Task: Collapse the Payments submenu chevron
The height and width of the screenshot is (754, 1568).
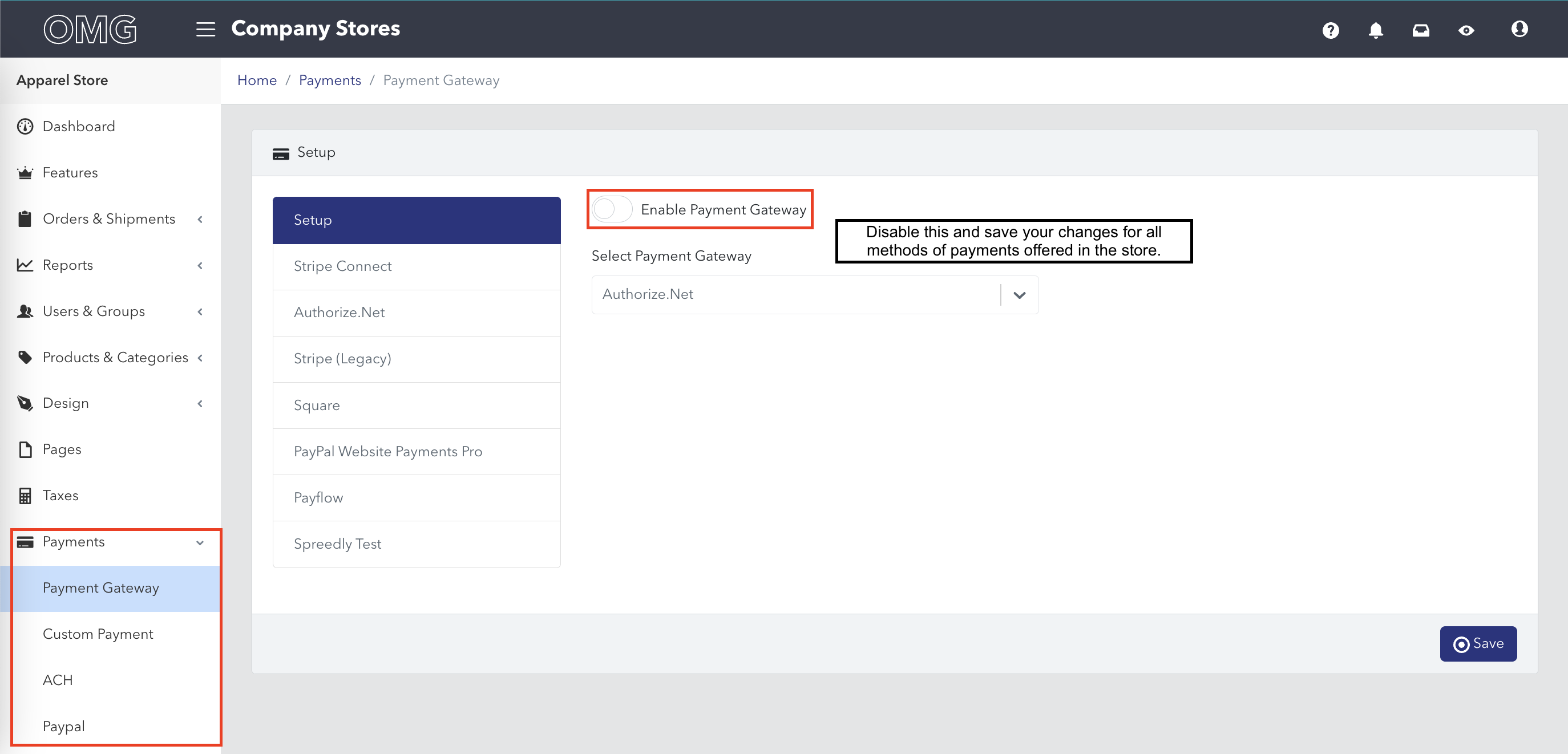Action: (x=200, y=543)
